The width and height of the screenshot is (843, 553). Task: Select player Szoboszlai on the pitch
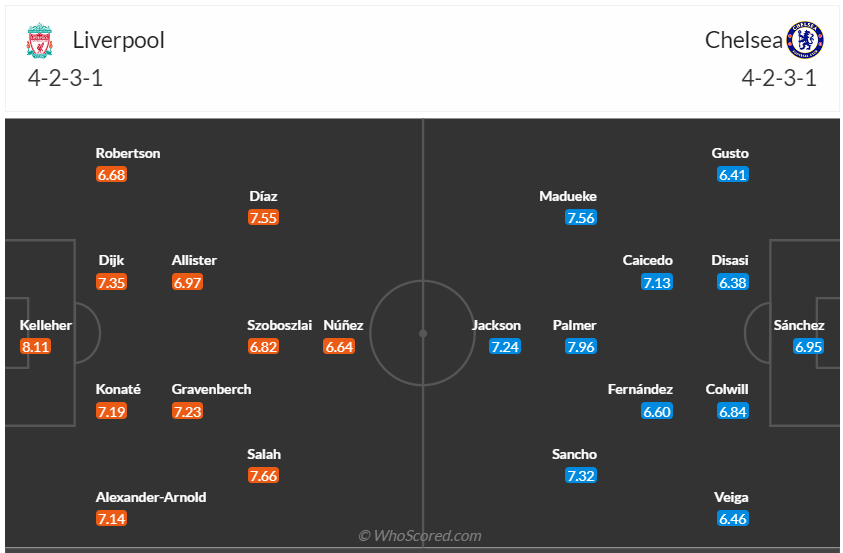(280, 325)
